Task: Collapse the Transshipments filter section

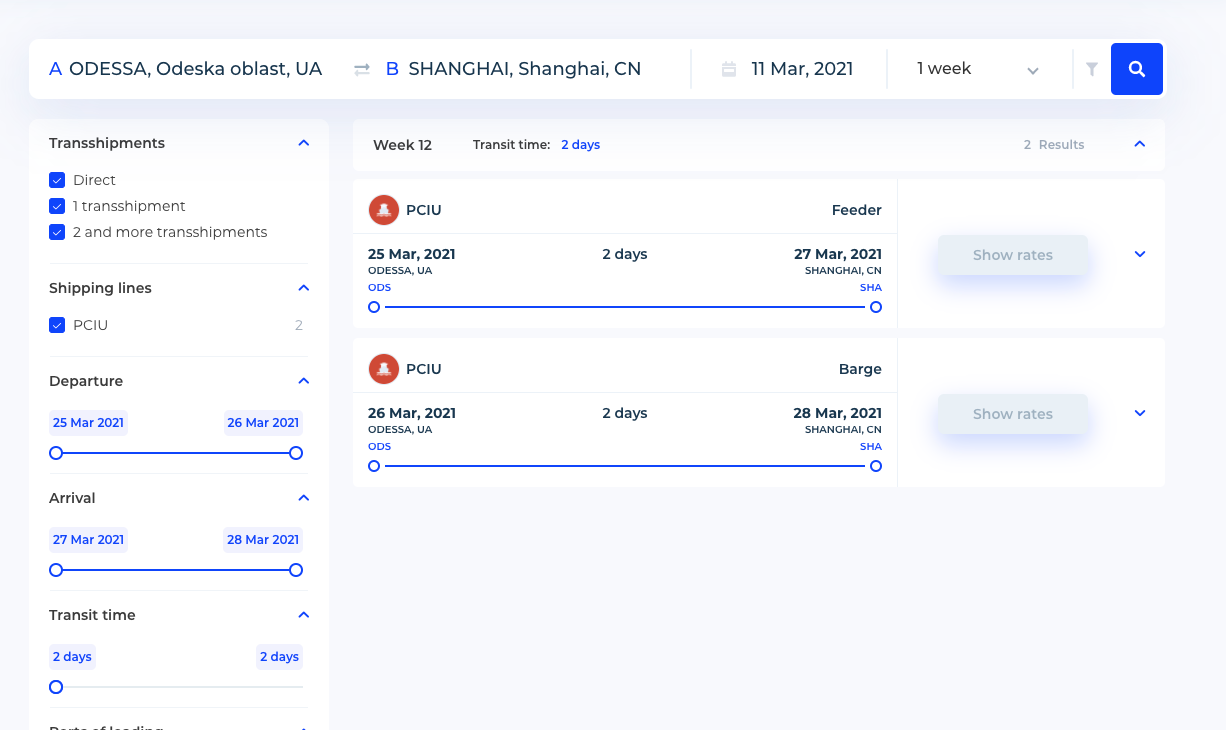Action: (x=304, y=143)
